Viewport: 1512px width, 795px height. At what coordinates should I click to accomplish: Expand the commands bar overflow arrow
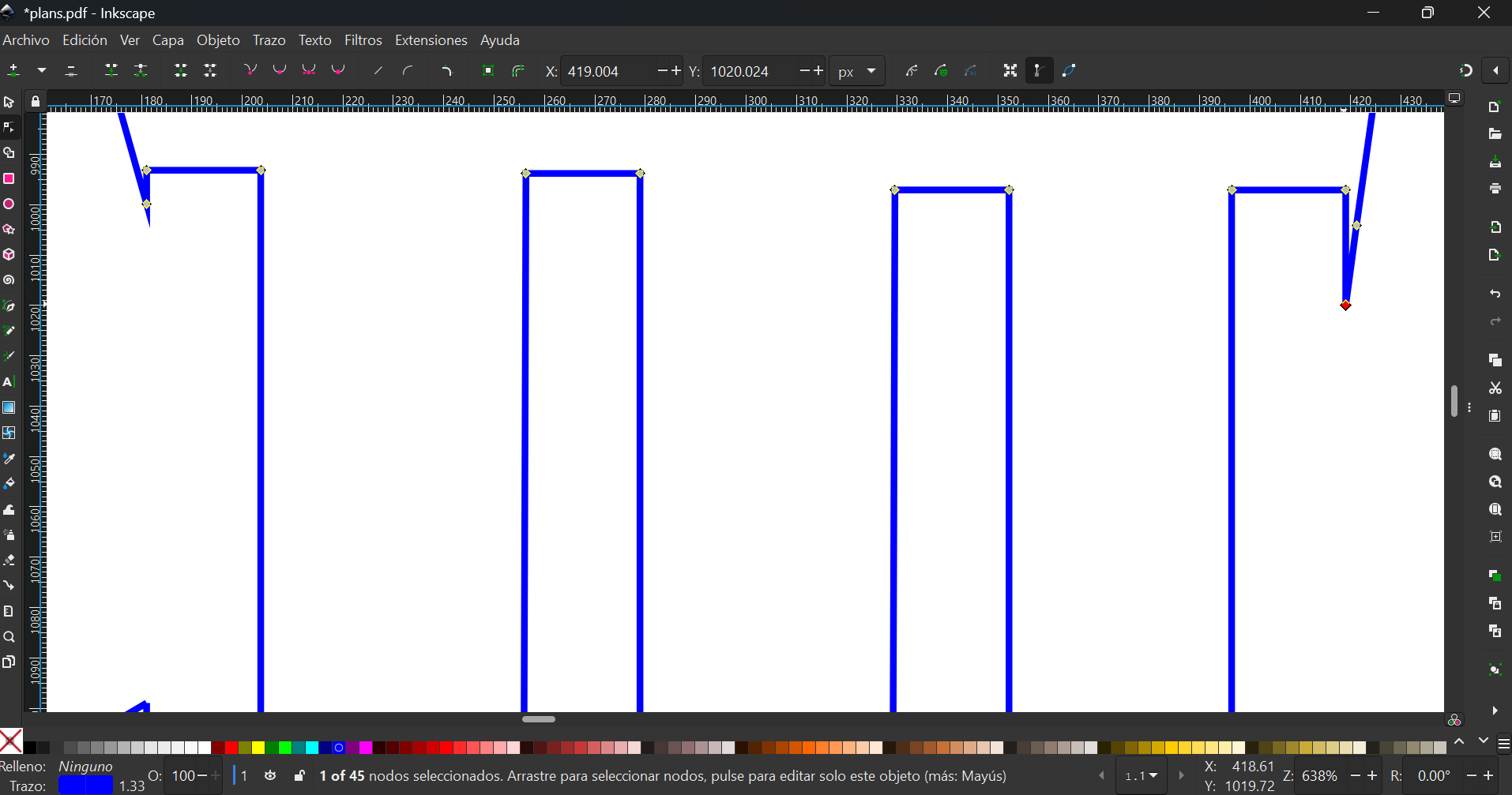1495,711
